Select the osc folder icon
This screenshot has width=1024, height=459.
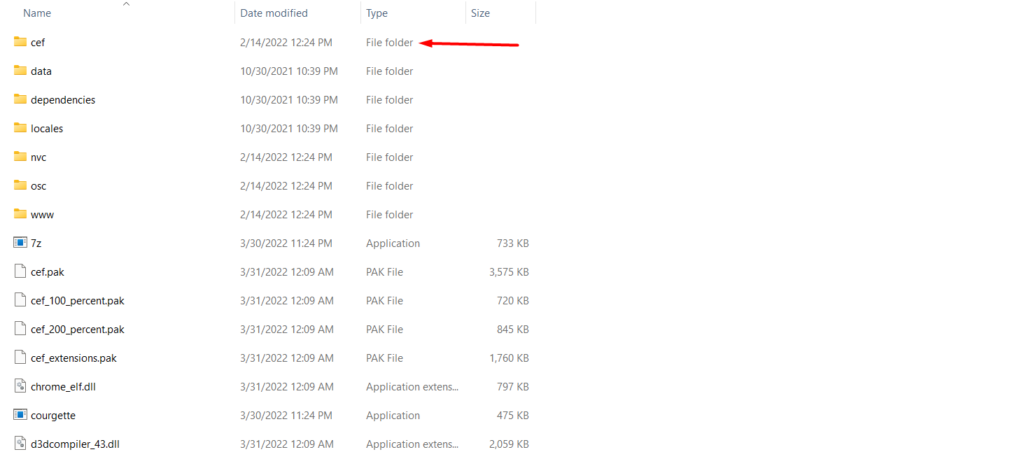pyautogui.click(x=20, y=185)
